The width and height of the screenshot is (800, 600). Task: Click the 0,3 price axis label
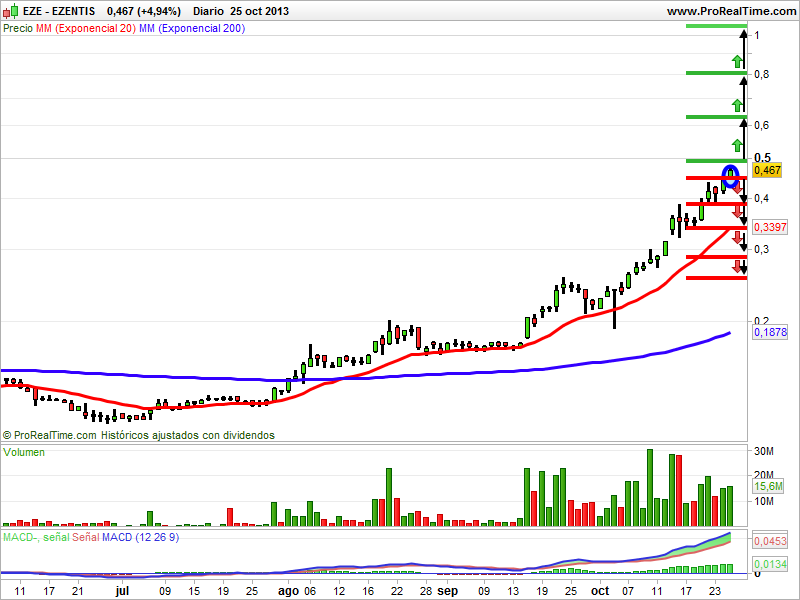pos(761,249)
